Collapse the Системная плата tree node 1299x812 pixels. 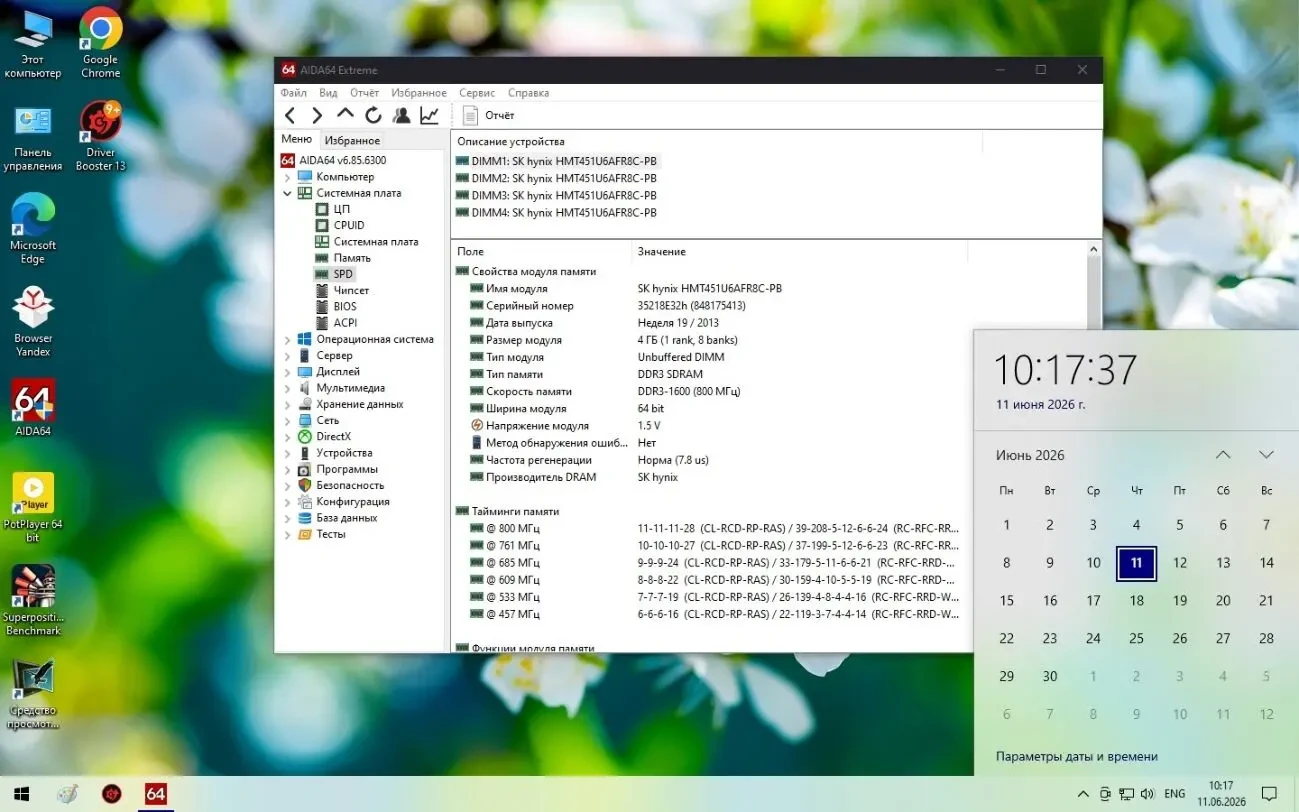[x=288, y=193]
